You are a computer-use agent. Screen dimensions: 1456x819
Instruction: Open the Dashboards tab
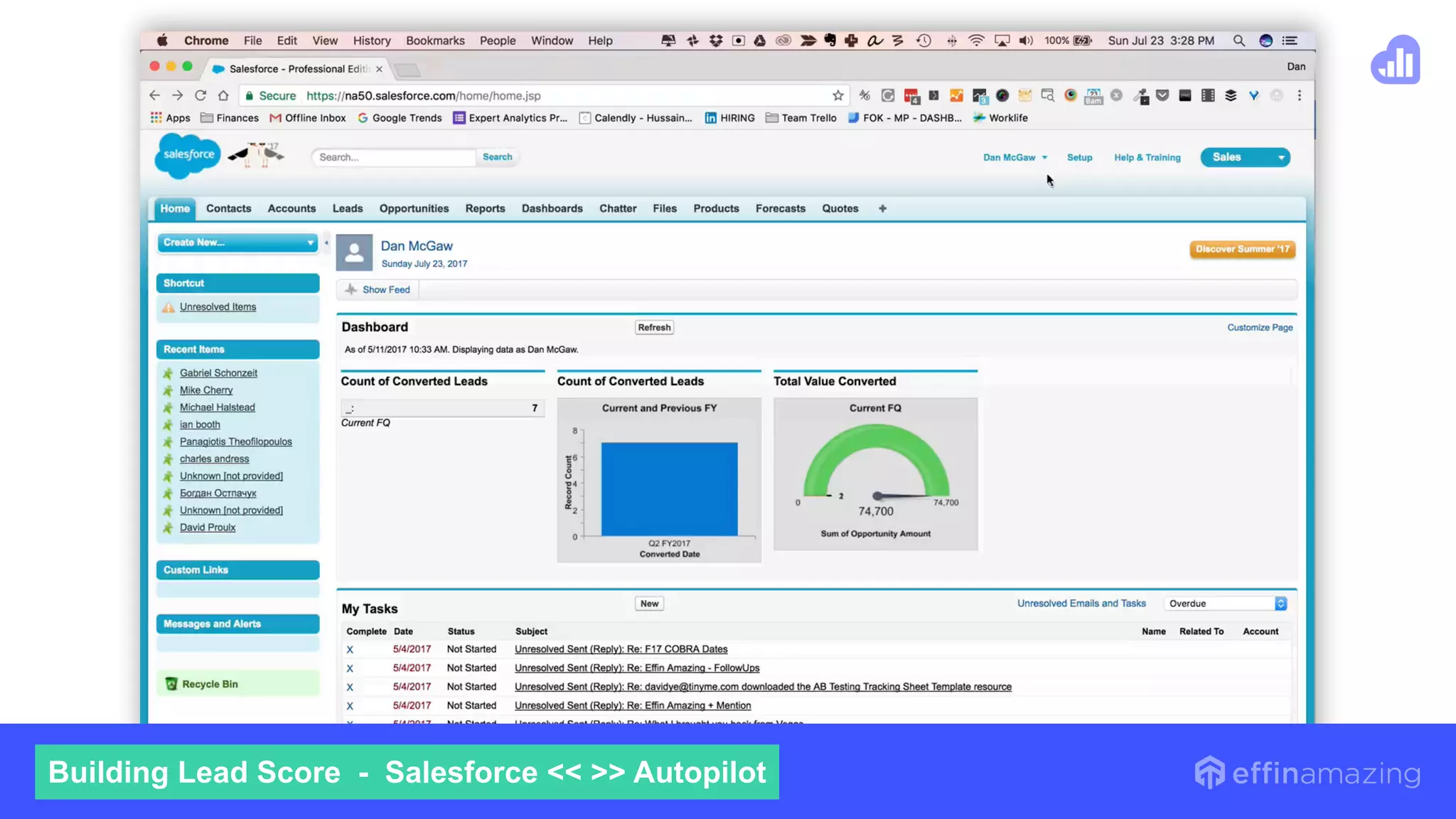[552, 208]
